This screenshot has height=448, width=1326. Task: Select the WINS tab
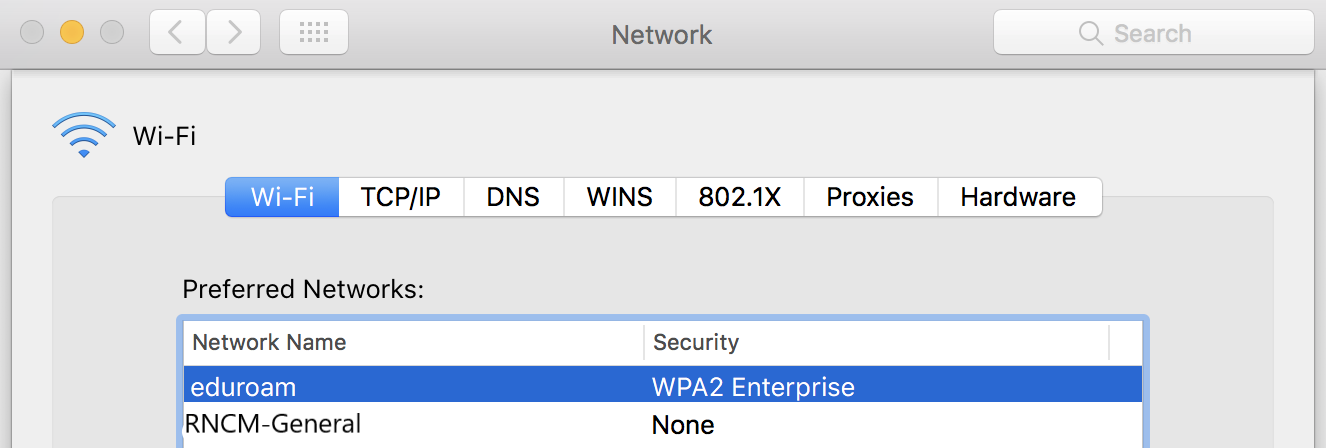[619, 197]
